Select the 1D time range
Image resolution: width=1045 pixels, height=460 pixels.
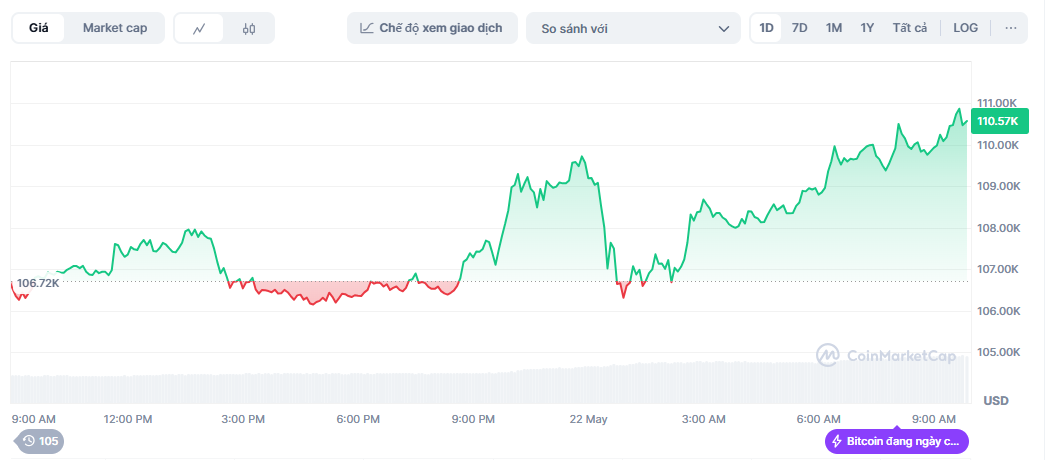coord(766,28)
